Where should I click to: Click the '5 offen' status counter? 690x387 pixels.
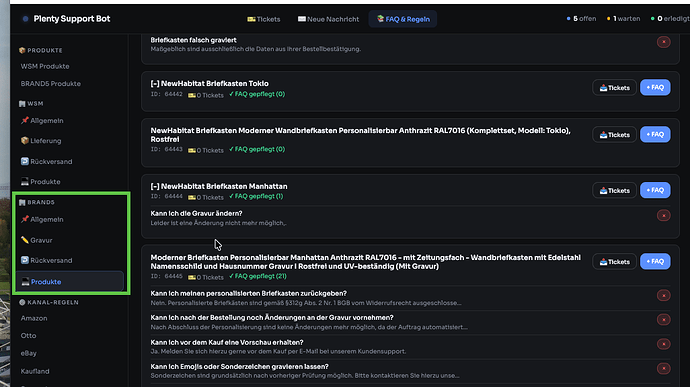pos(581,18)
